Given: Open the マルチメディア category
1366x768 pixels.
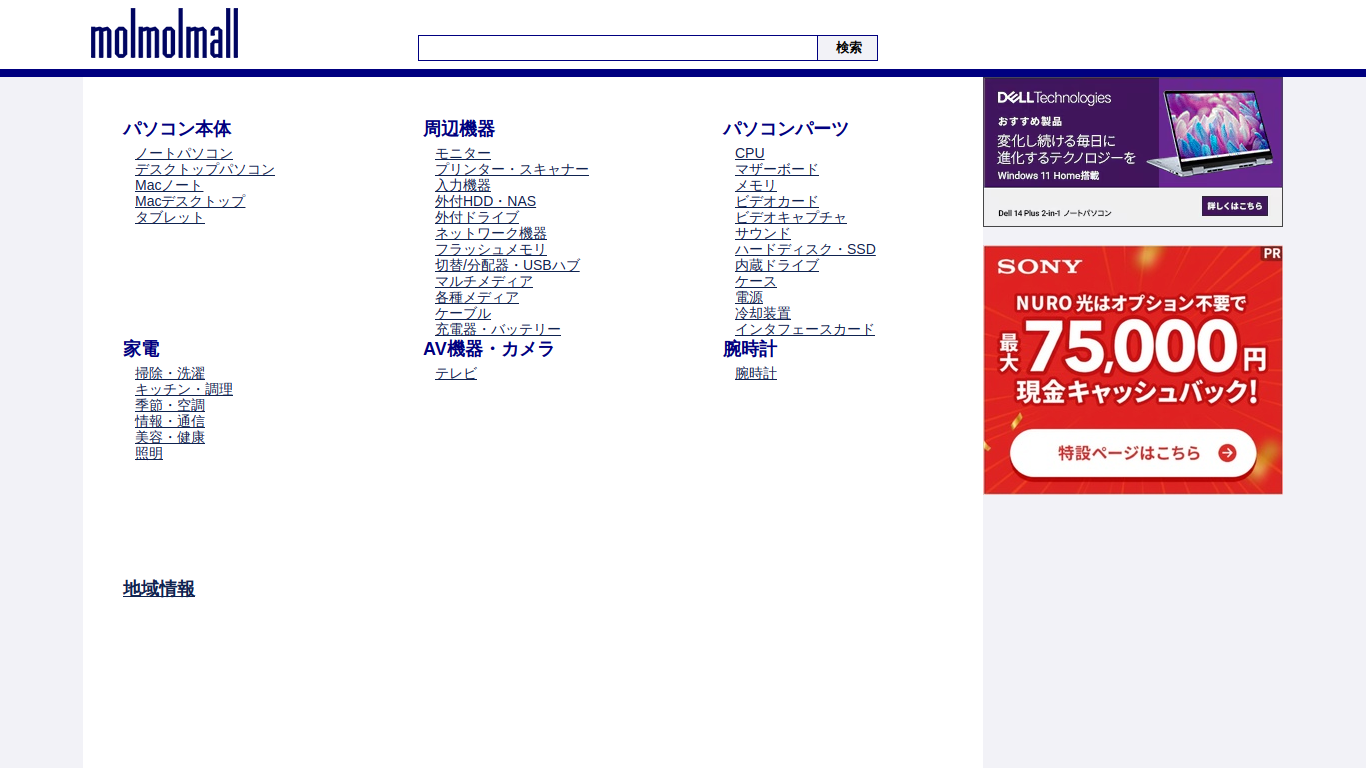Looking at the screenshot, I should point(484,281).
